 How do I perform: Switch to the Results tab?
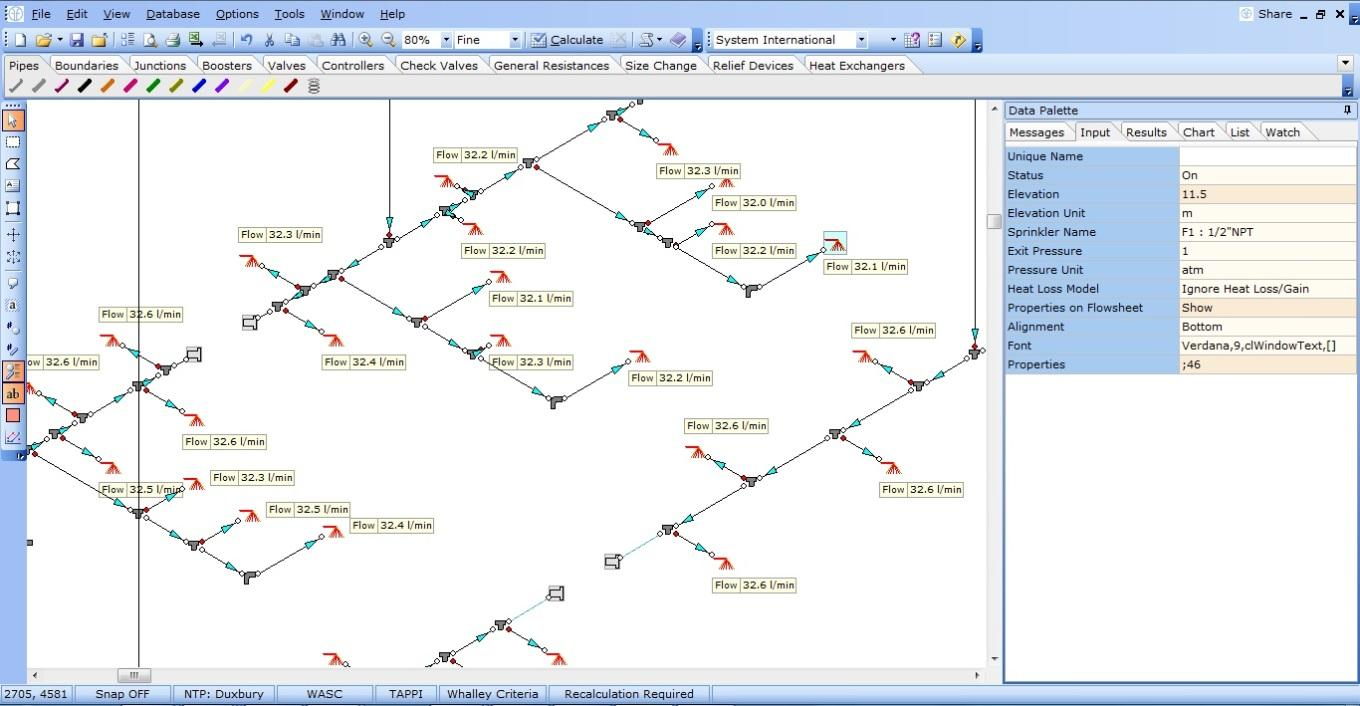tap(1145, 132)
